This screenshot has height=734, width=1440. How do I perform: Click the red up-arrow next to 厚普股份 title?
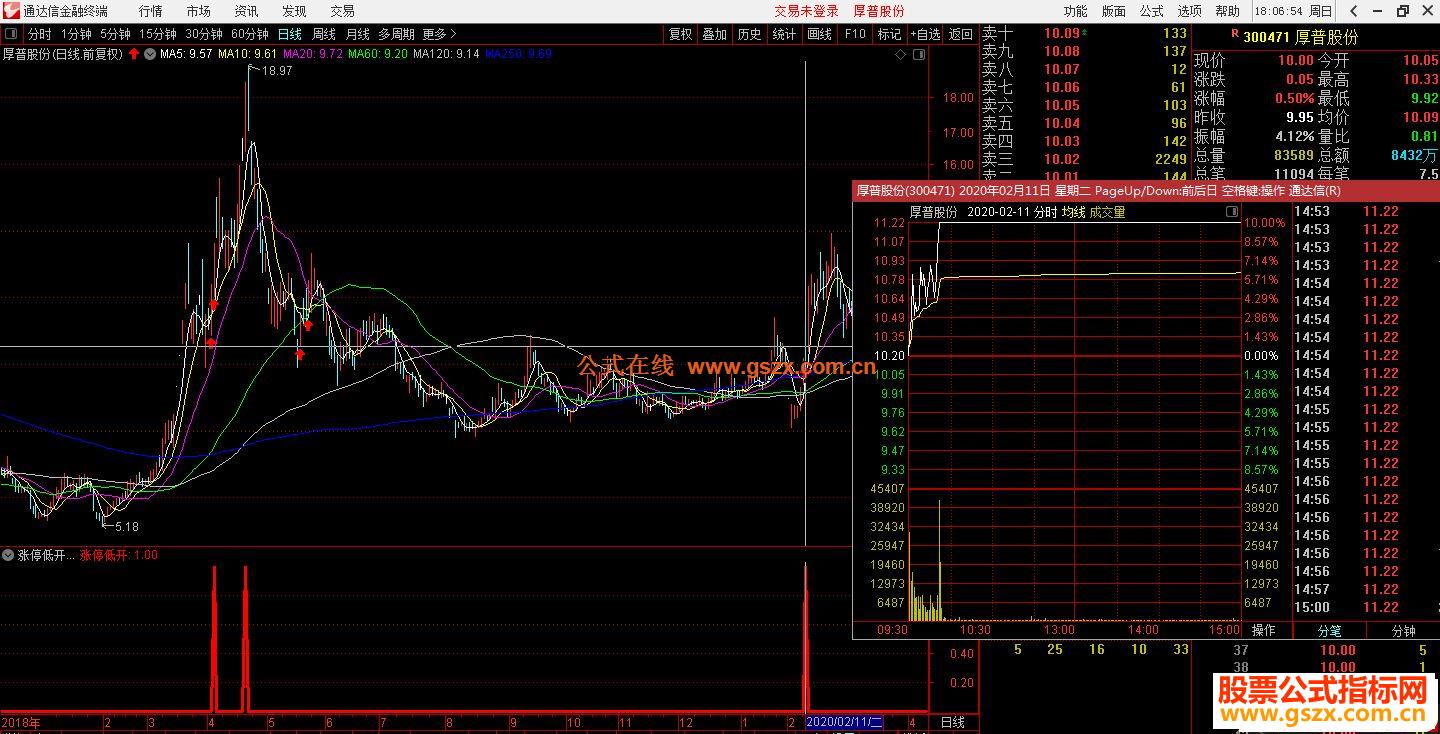134,54
